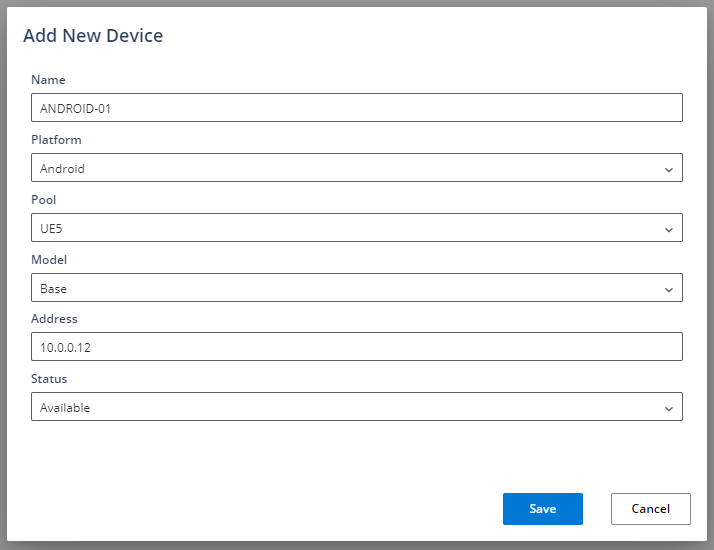The height and width of the screenshot is (550, 714).
Task: Cancel adding the device
Action: [x=650, y=509]
